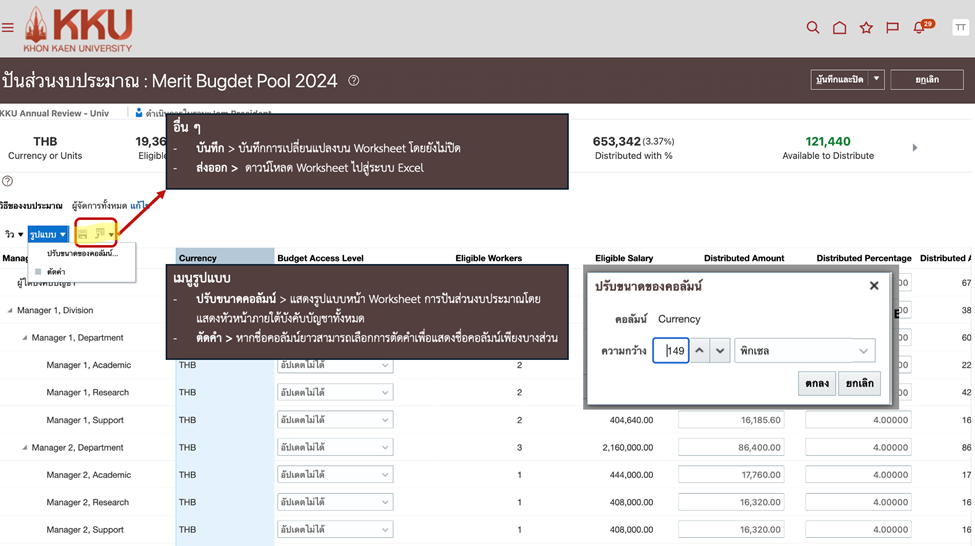Expand the บันทึกและปิด split button arrow

coord(876,79)
